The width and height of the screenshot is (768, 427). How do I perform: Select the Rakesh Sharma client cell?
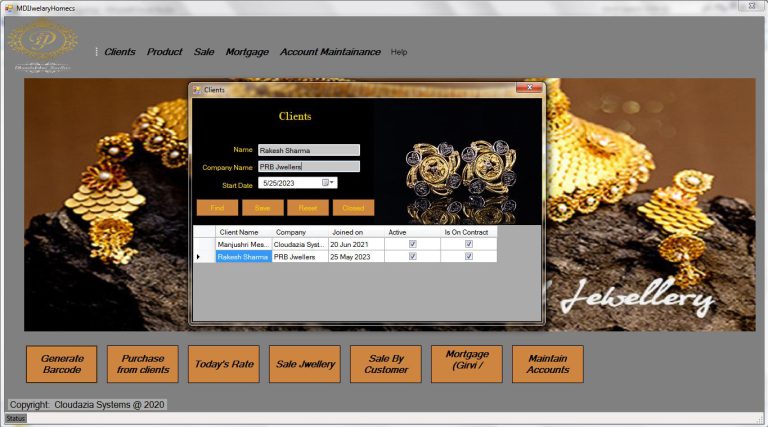243,257
